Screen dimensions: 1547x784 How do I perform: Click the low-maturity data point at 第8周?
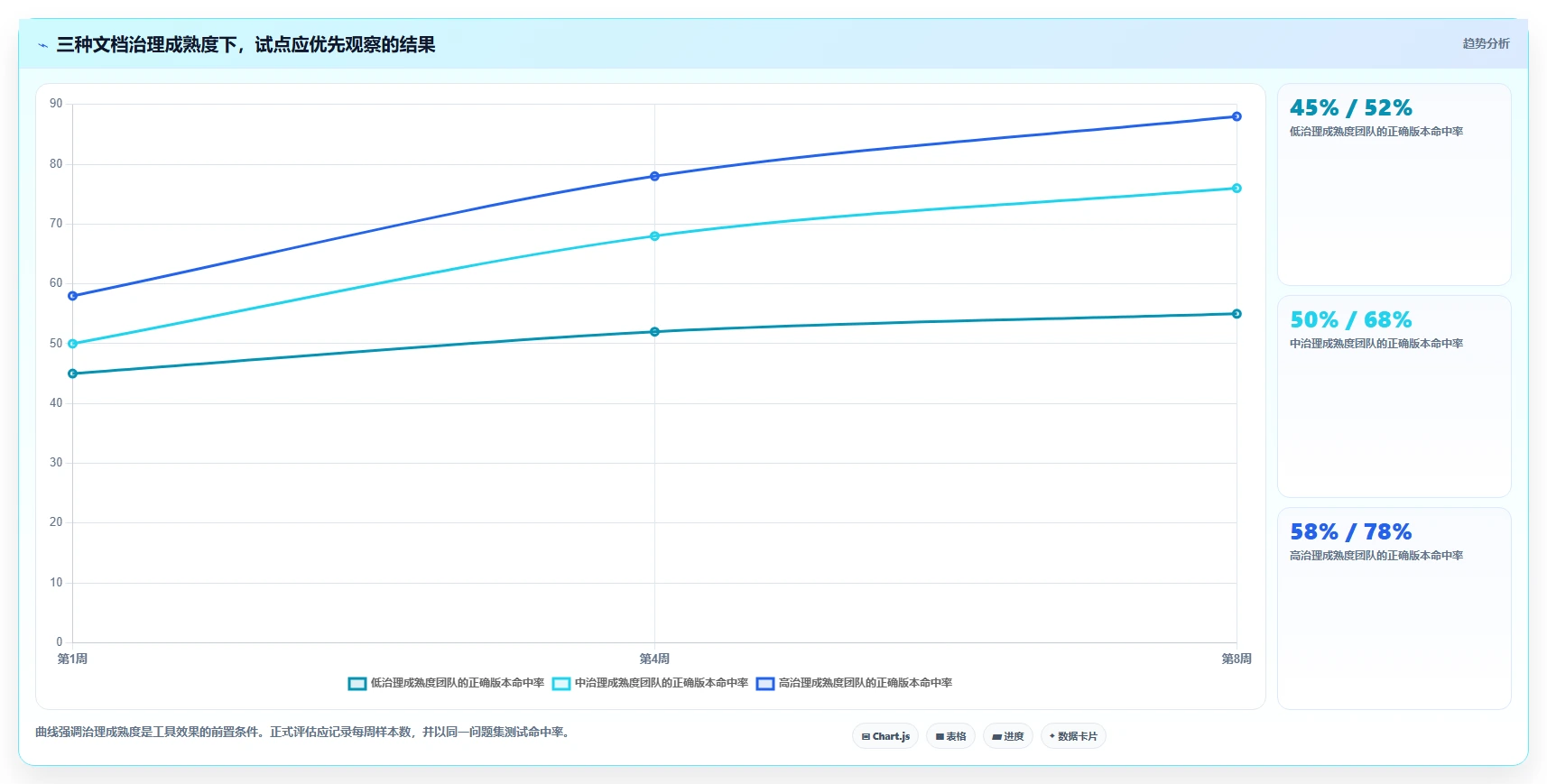[x=1237, y=314]
